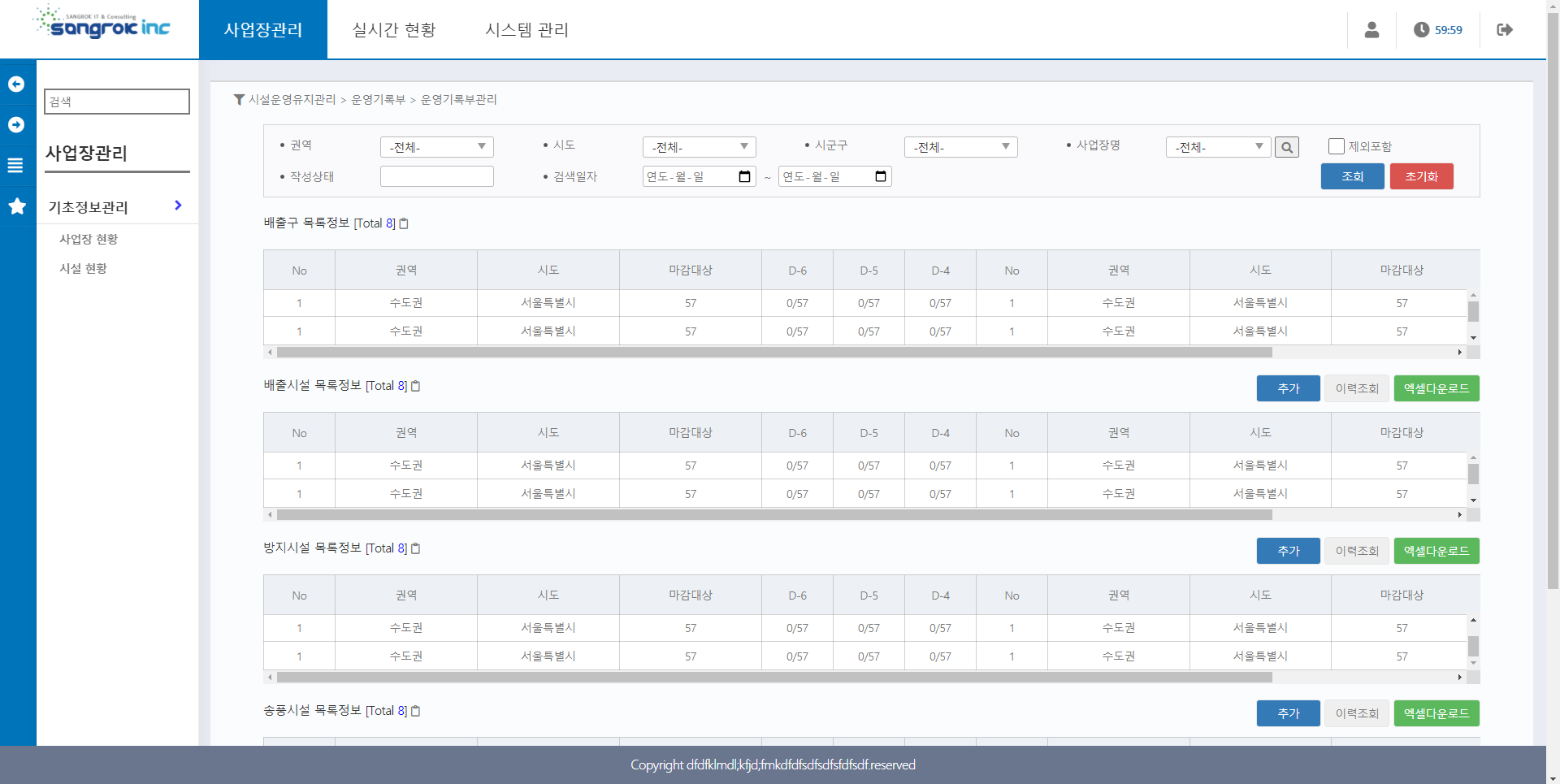Click clipboard icon beside 방지시설 목록정보
Image resolution: width=1560 pixels, height=784 pixels.
pos(415,548)
